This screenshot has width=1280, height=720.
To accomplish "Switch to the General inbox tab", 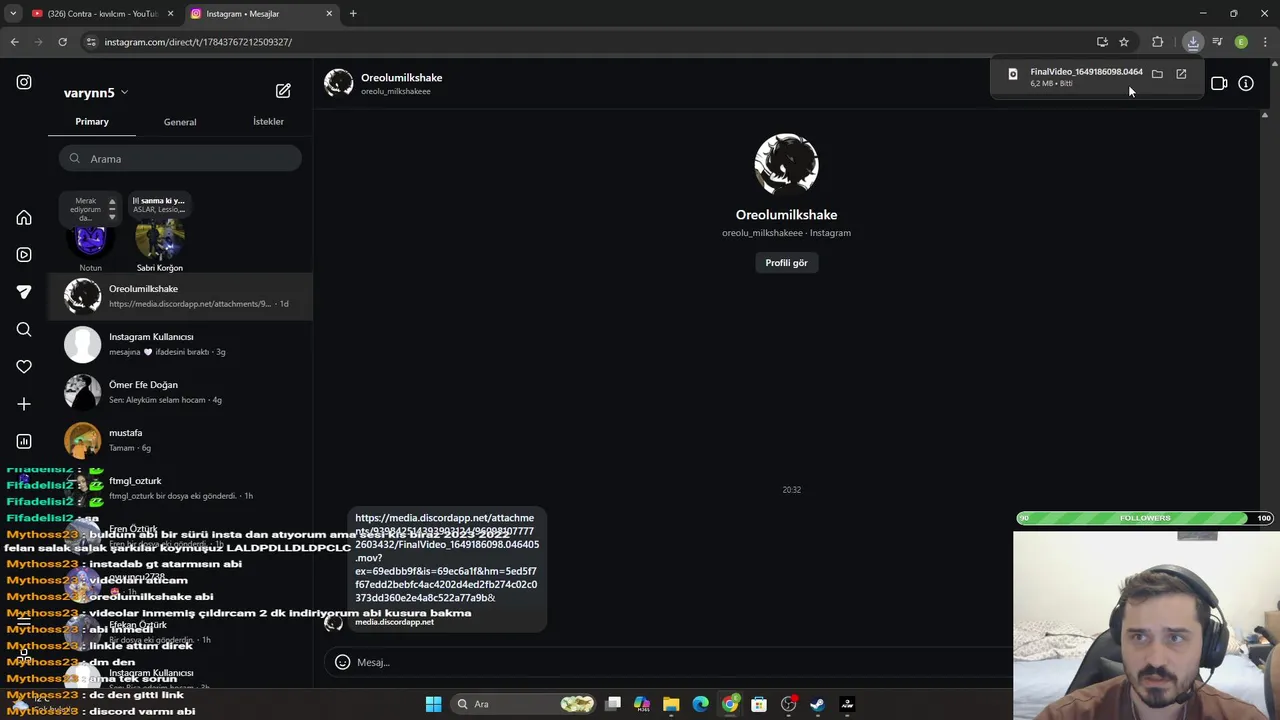I will click(x=180, y=122).
